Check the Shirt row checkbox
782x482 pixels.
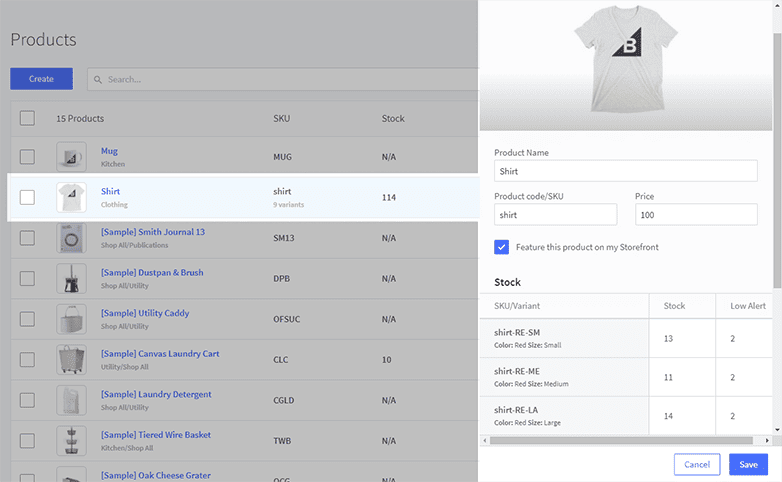pyautogui.click(x=27, y=197)
